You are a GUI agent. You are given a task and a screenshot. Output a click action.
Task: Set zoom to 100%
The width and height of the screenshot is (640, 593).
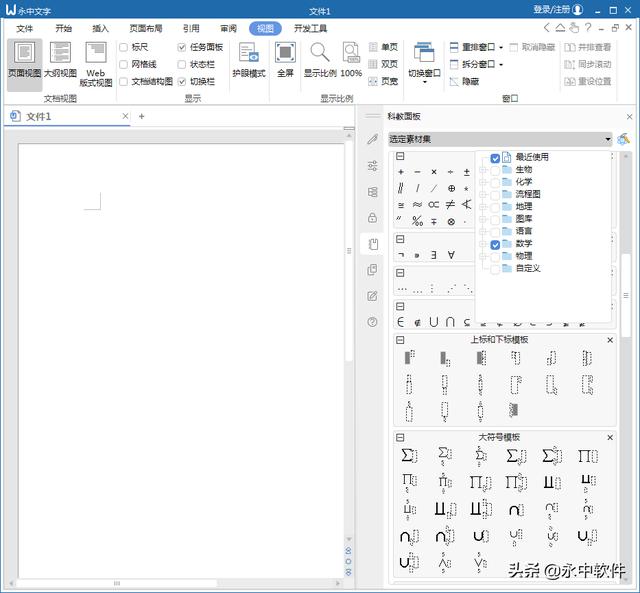tap(351, 59)
